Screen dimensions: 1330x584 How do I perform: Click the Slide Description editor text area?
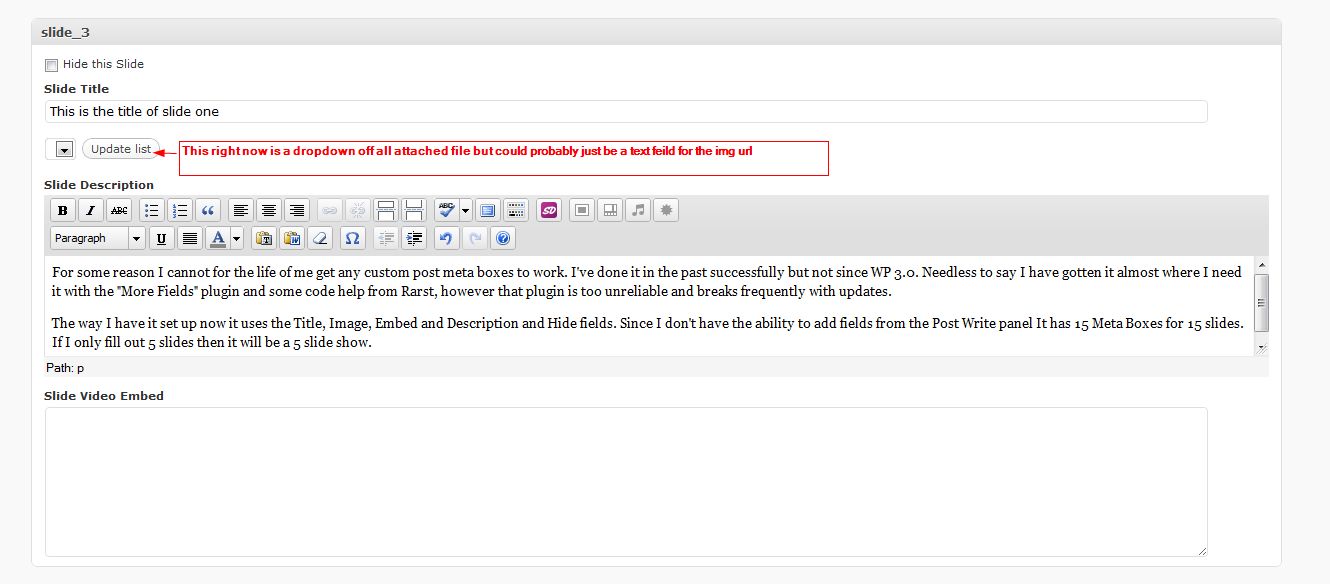click(x=649, y=307)
